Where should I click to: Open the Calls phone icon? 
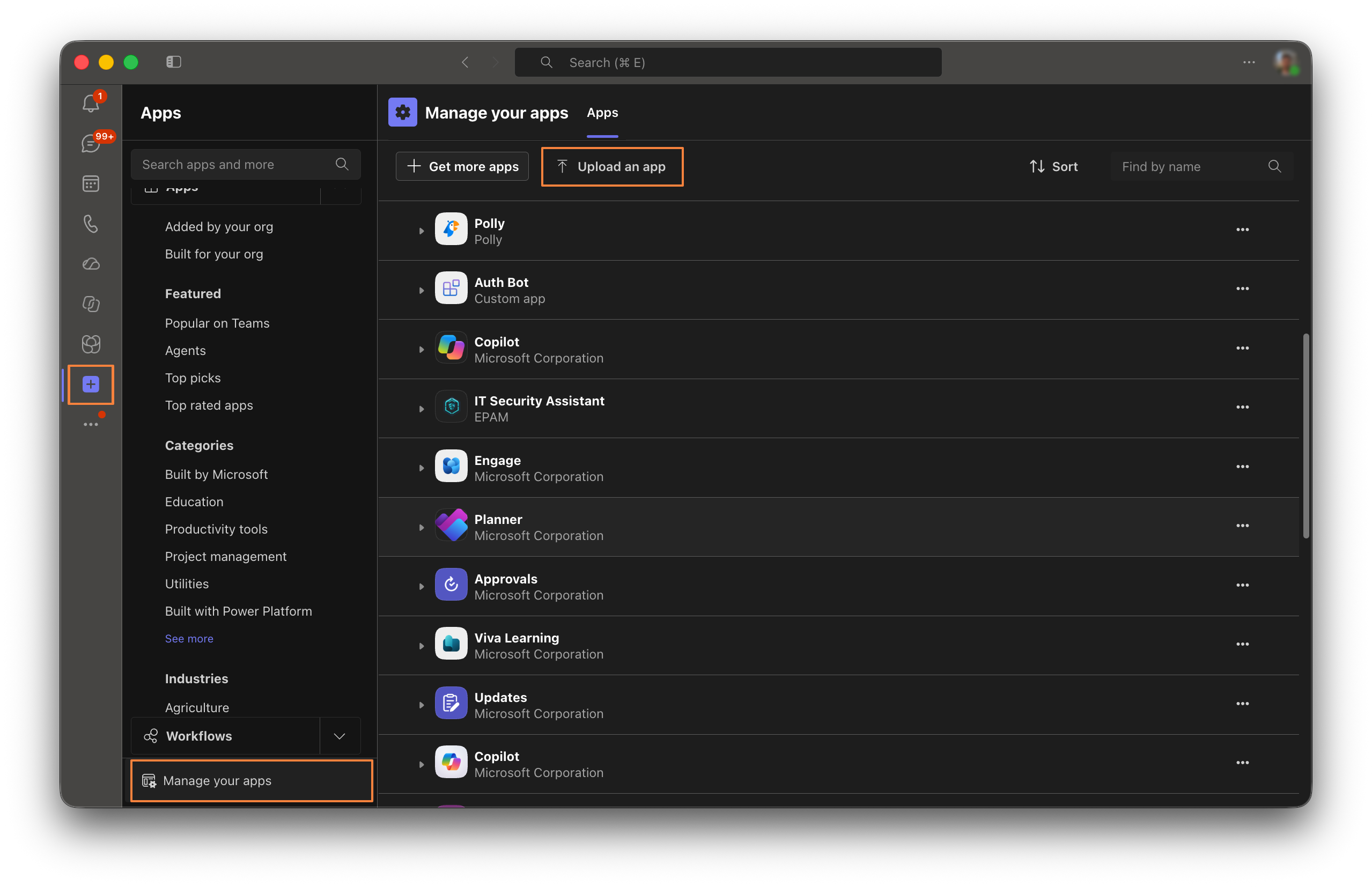pos(91,224)
